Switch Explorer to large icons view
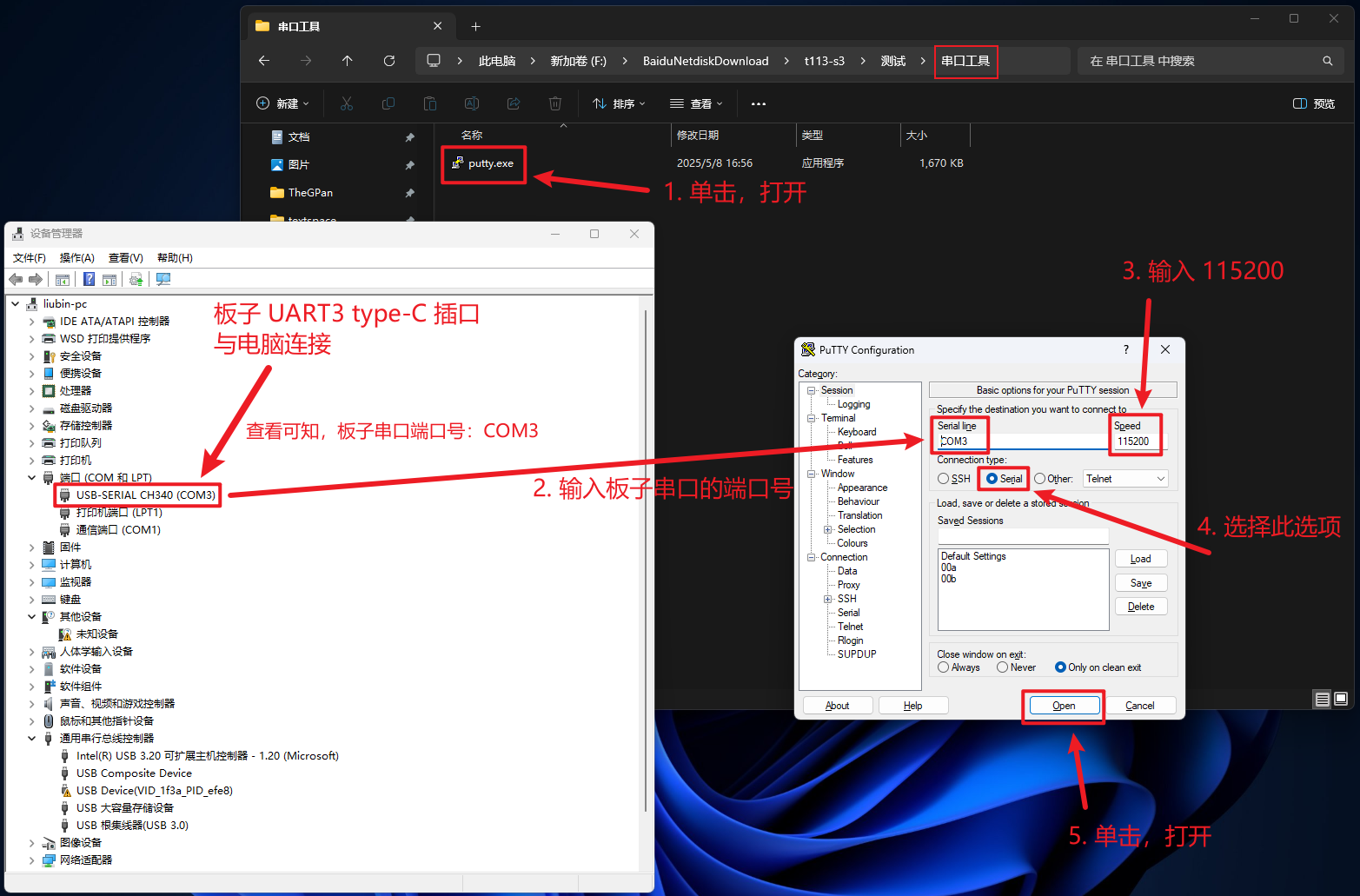Screen dimensions: 1360x896 pos(1341,699)
